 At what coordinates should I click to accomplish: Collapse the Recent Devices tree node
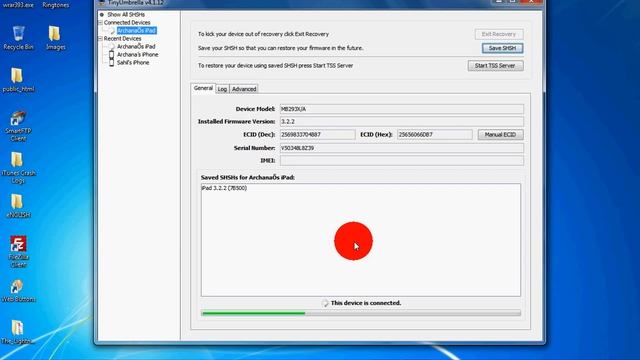coord(100,38)
